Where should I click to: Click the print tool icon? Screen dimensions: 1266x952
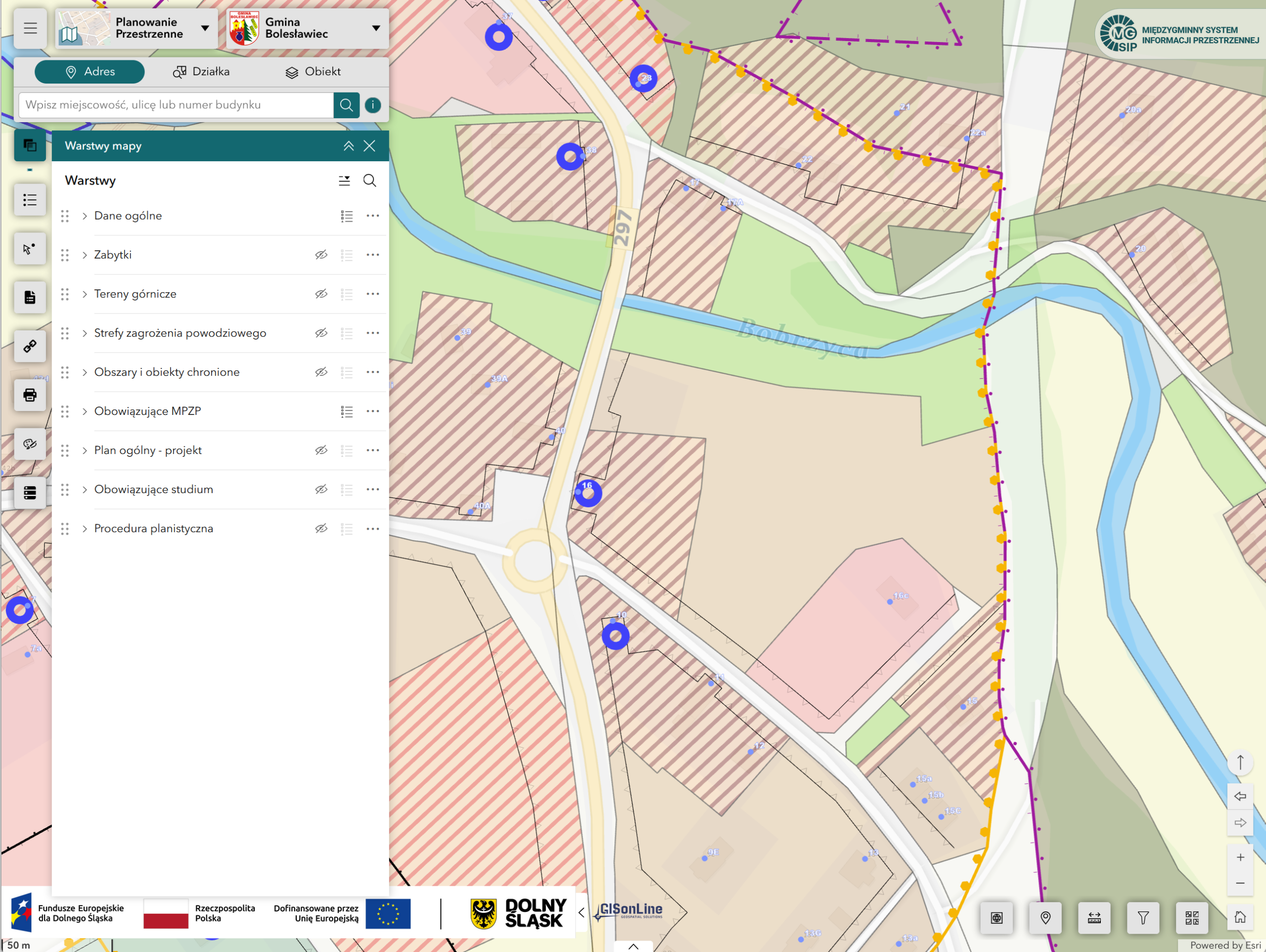30,395
